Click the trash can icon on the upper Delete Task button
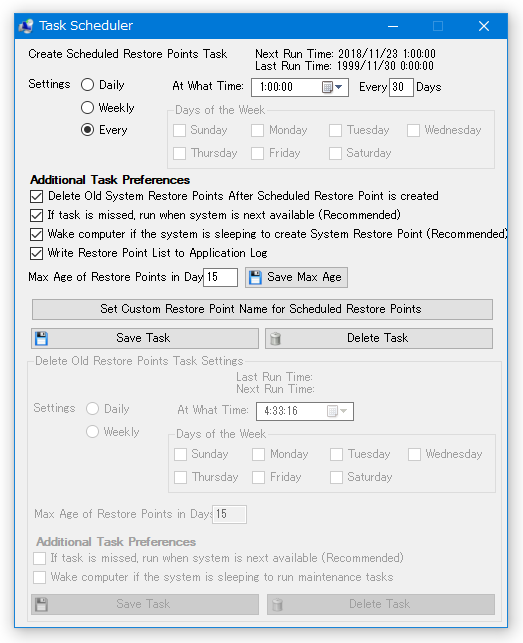 tap(276, 339)
